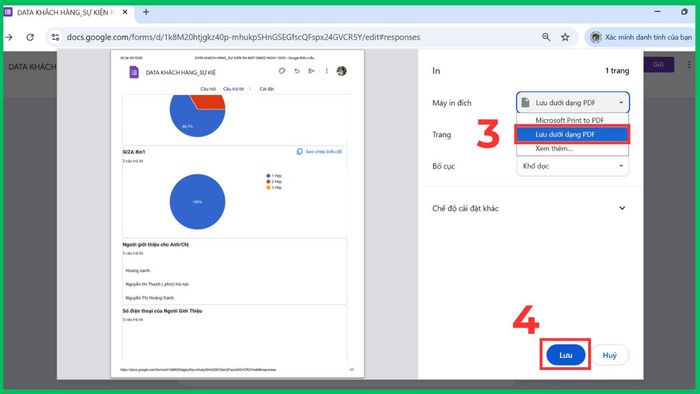Screen dimensions: 700x394
Task: Click the Người giới thiệu cho Anh/Chị heading
Action: pos(155,245)
